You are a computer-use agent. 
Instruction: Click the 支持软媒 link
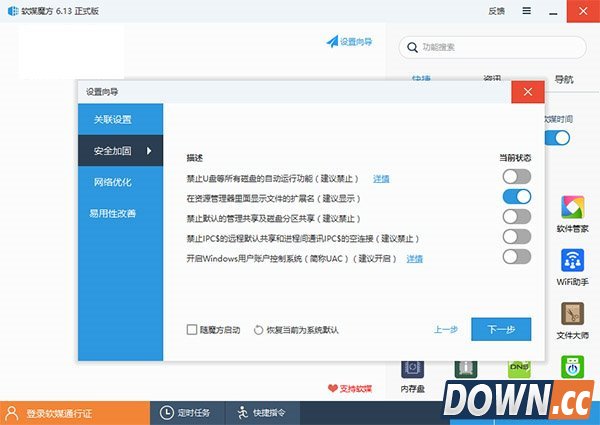click(355, 389)
